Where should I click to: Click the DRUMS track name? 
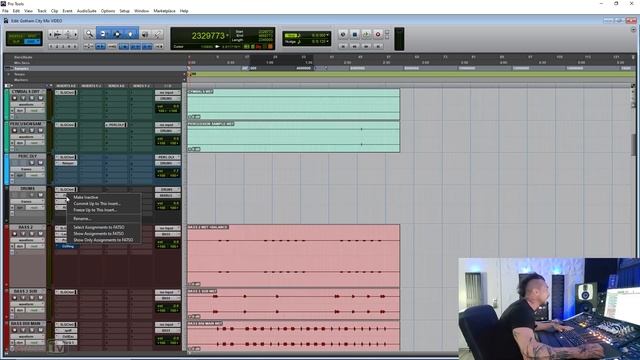point(27,189)
